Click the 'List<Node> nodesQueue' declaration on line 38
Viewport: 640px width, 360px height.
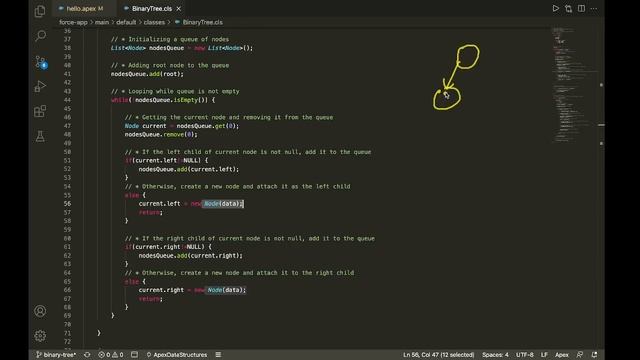(x=182, y=48)
